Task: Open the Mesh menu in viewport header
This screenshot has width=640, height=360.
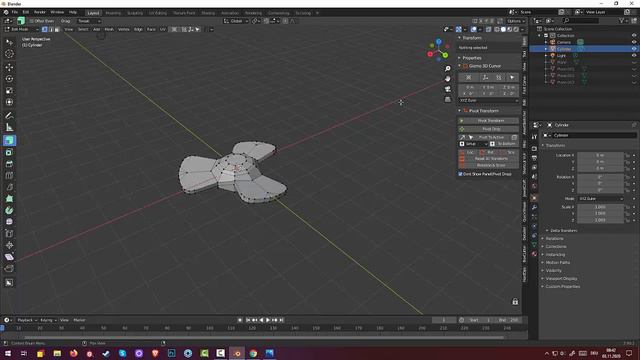Action: click(109, 29)
